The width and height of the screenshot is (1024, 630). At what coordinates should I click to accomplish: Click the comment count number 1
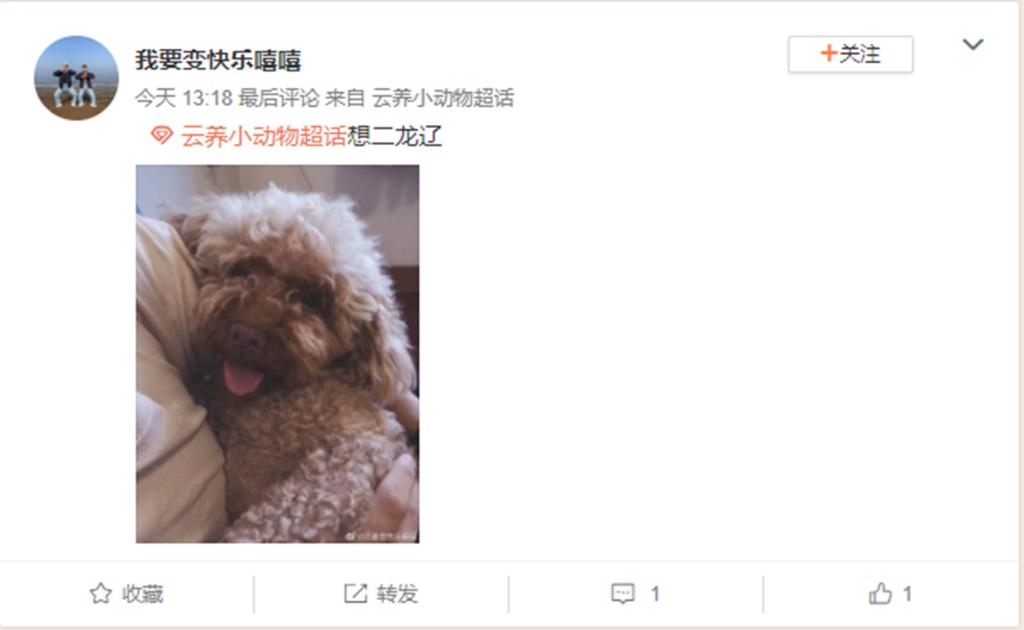click(x=655, y=593)
